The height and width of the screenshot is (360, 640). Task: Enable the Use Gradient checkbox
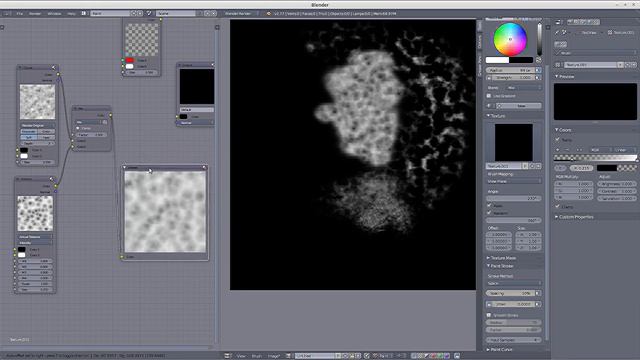point(489,96)
